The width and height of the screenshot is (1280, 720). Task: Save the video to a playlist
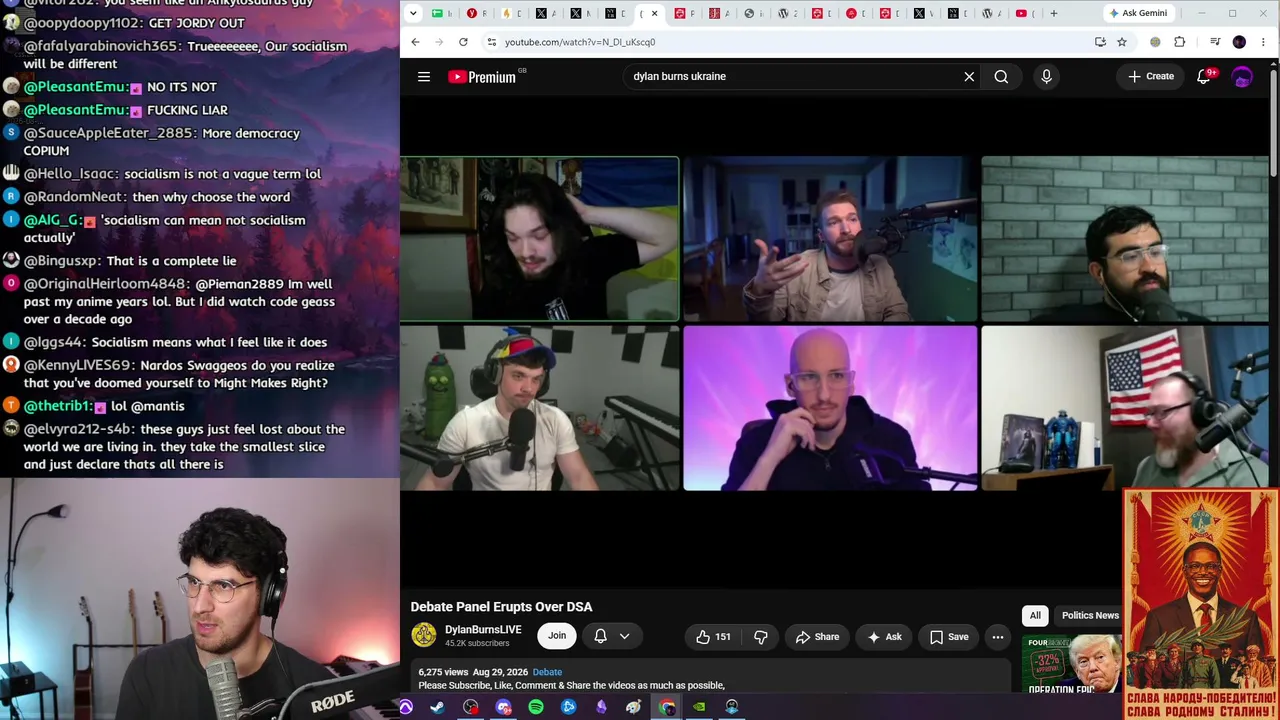948,637
